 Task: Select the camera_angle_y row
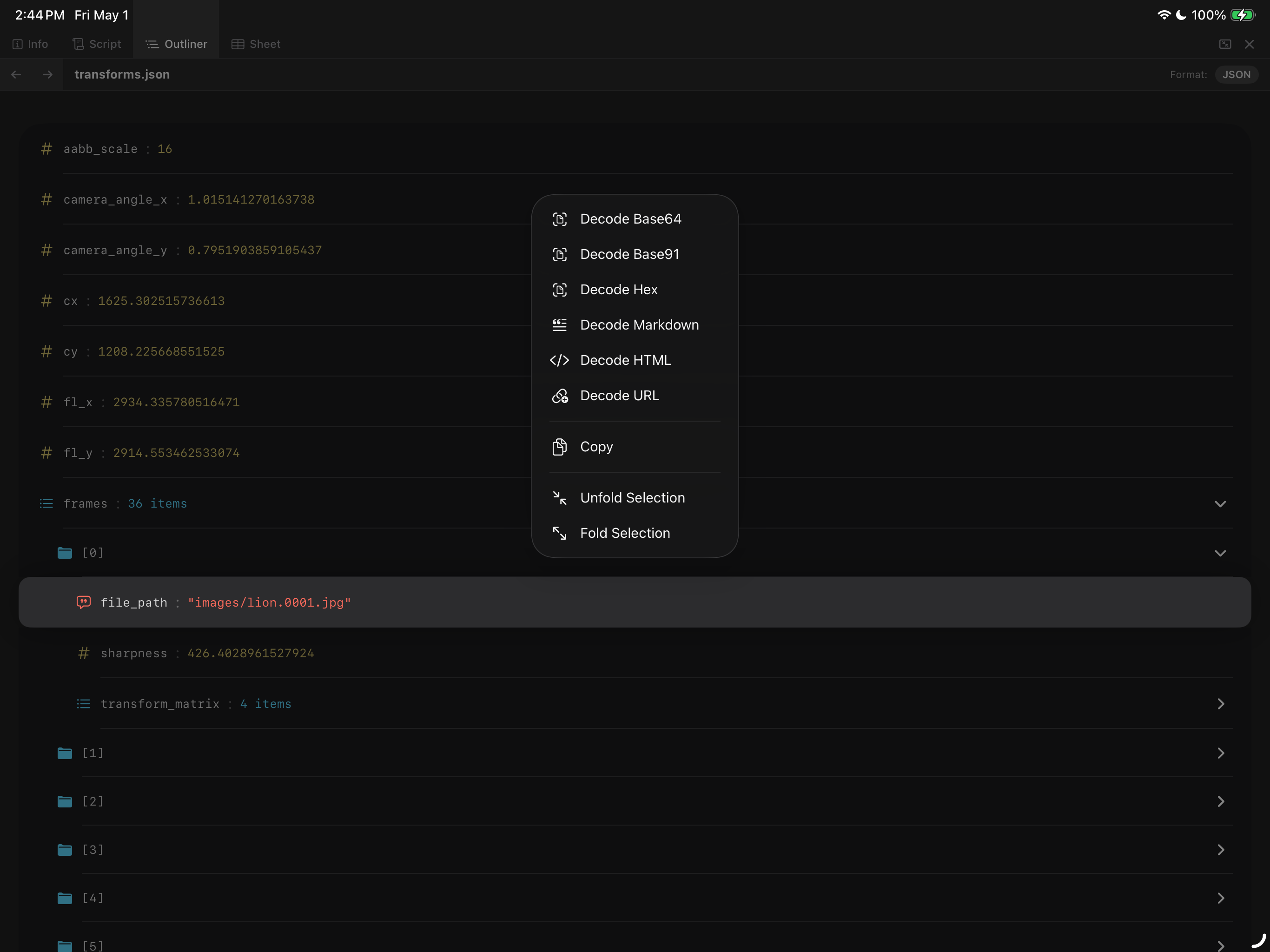(635, 251)
